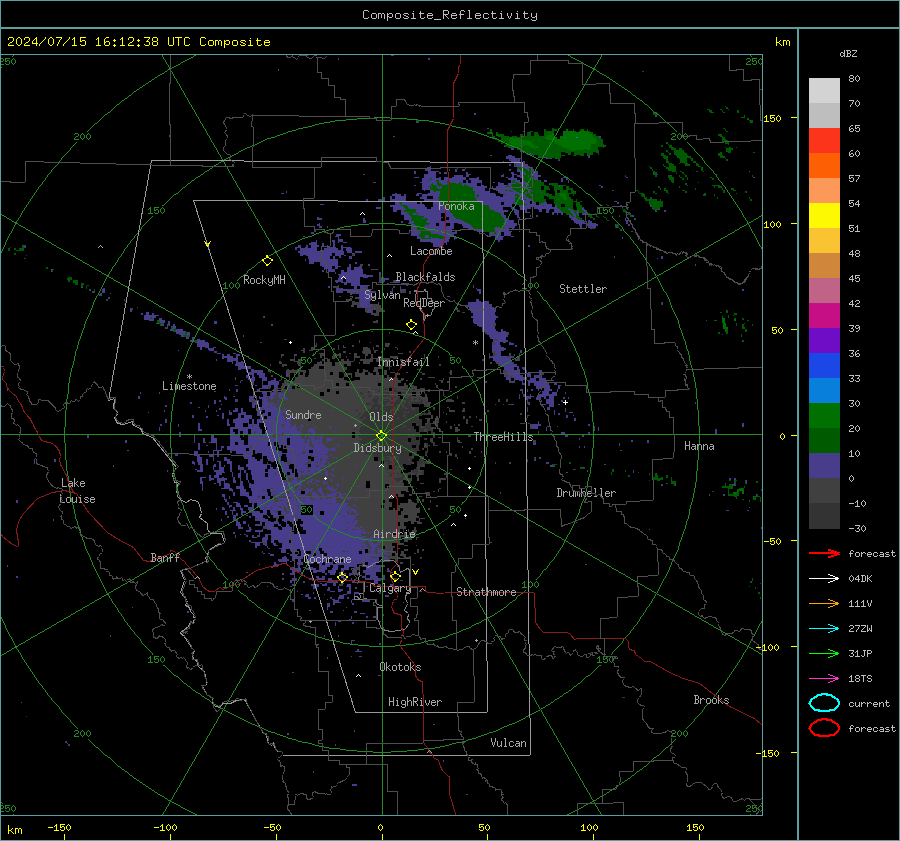Select the 65 dBZ red color swatch

pyautogui.click(x=824, y=140)
